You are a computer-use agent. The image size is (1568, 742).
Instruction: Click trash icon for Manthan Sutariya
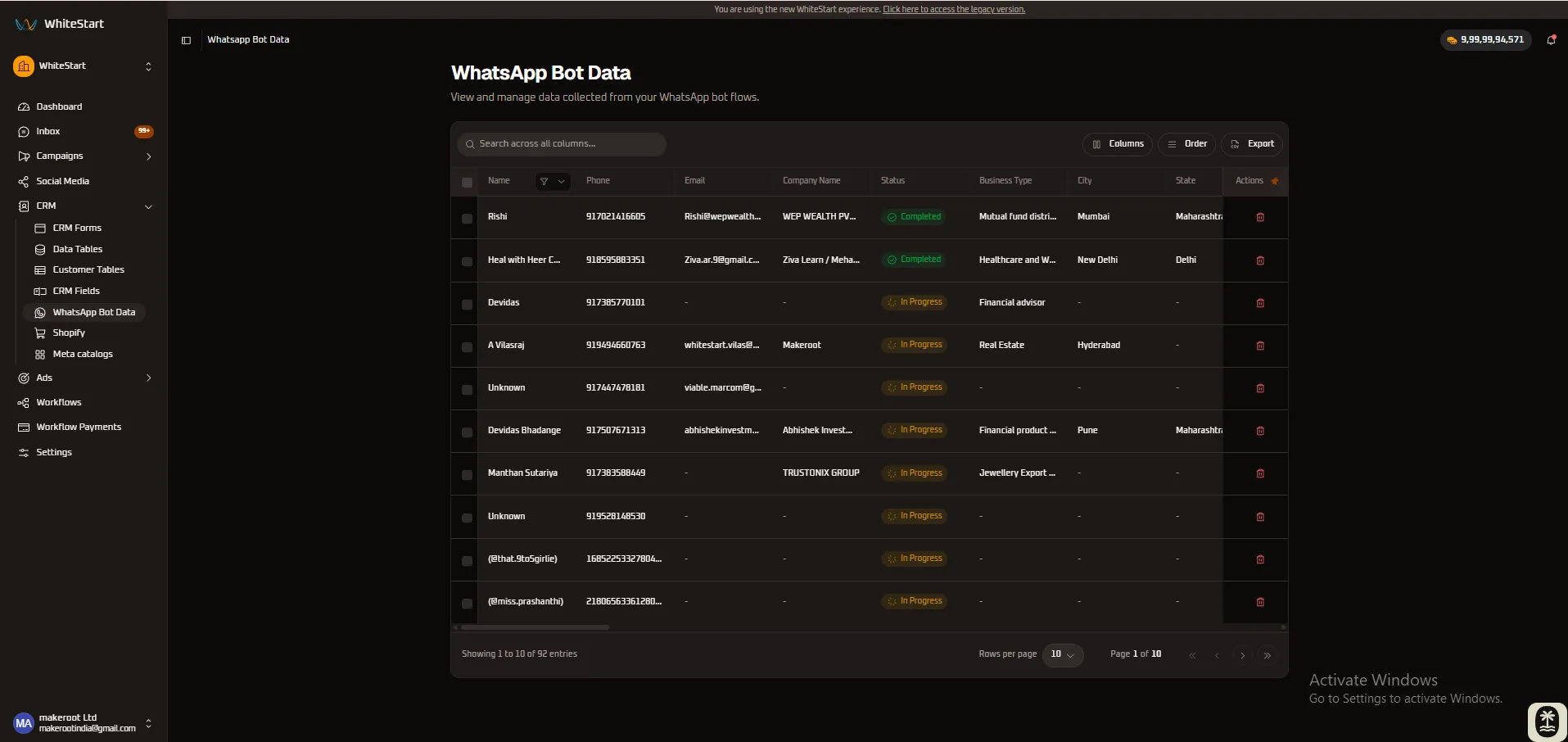coord(1260,473)
